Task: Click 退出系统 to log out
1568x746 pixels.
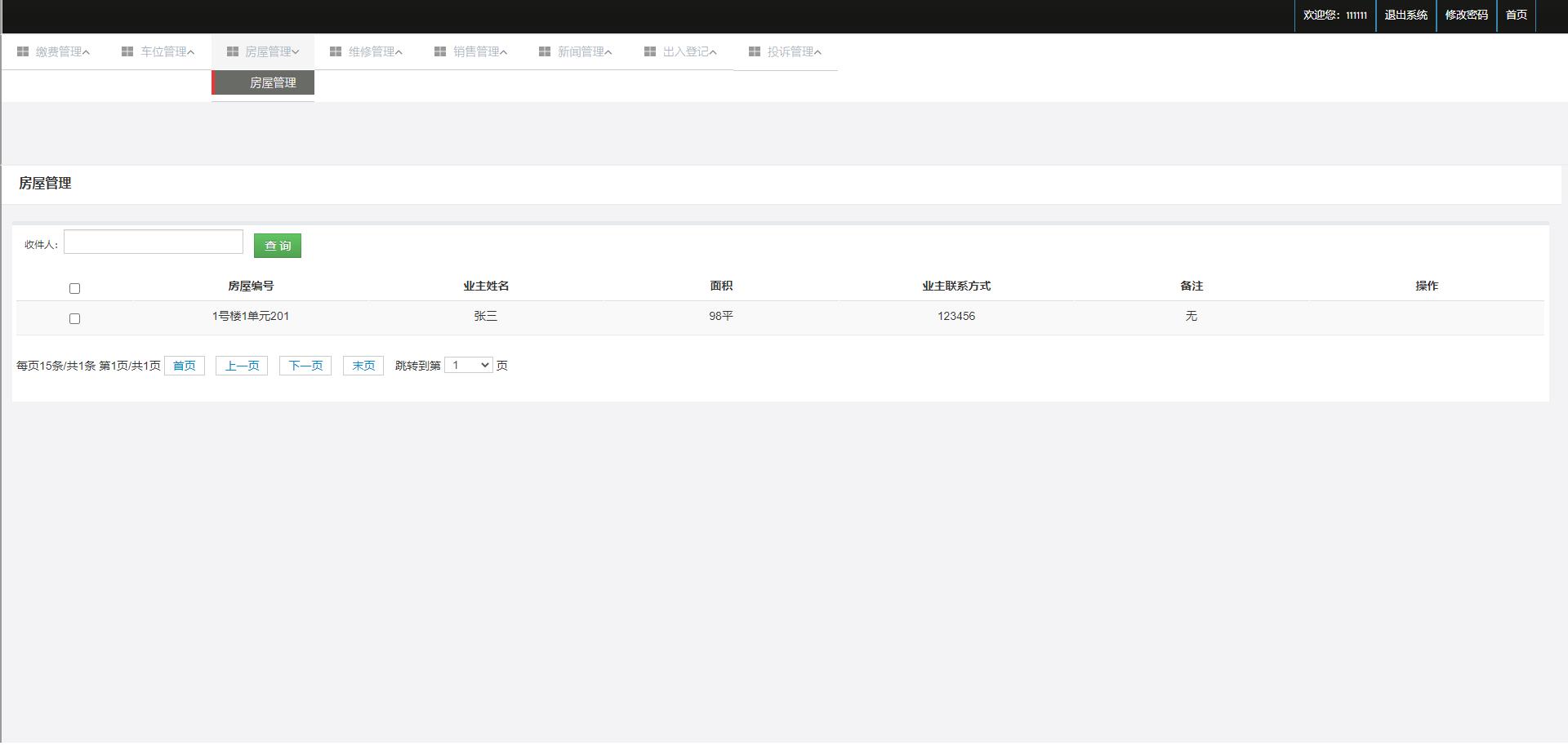Action: 1406,15
